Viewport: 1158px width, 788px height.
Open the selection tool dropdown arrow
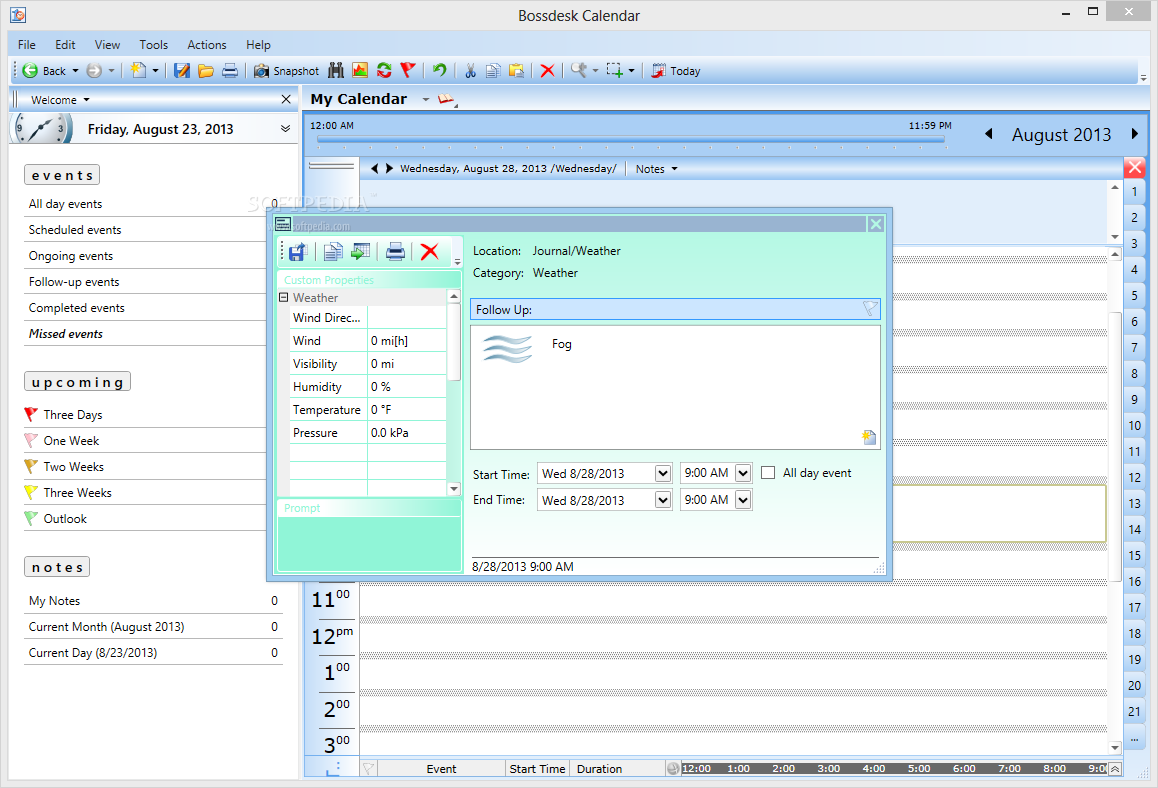click(x=631, y=71)
